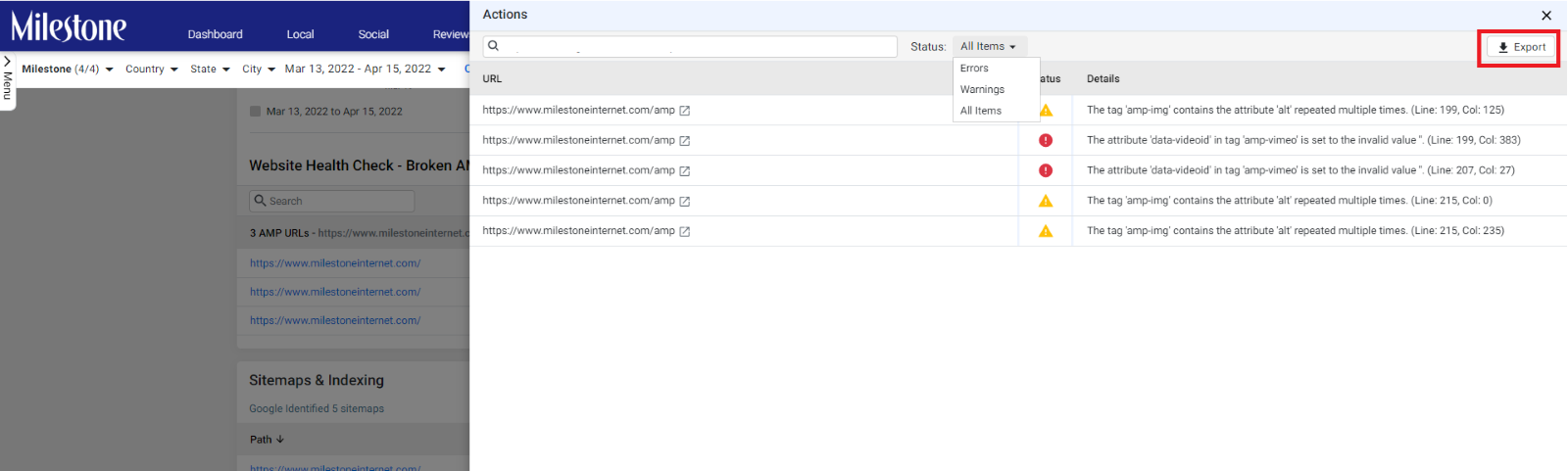The image size is (1568, 471).
Task: Open external link icon in Line 199 Col 383 row
Action: point(685,141)
